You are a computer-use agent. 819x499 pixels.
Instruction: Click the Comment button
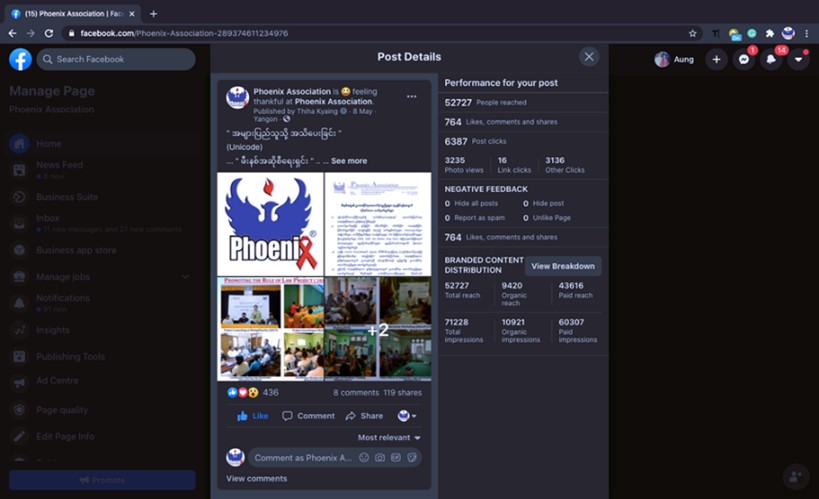(309, 416)
